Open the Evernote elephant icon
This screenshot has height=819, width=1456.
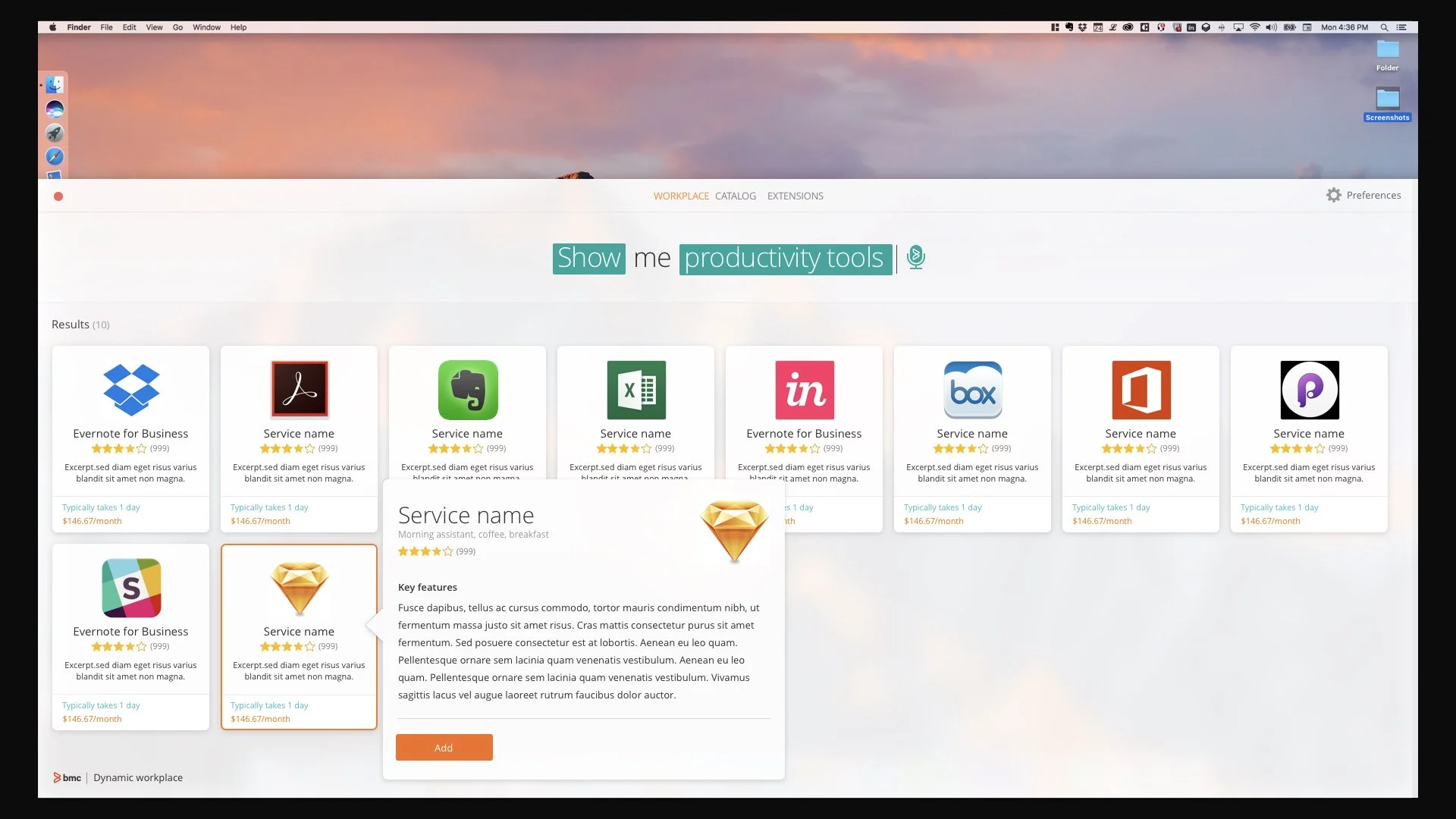point(468,390)
